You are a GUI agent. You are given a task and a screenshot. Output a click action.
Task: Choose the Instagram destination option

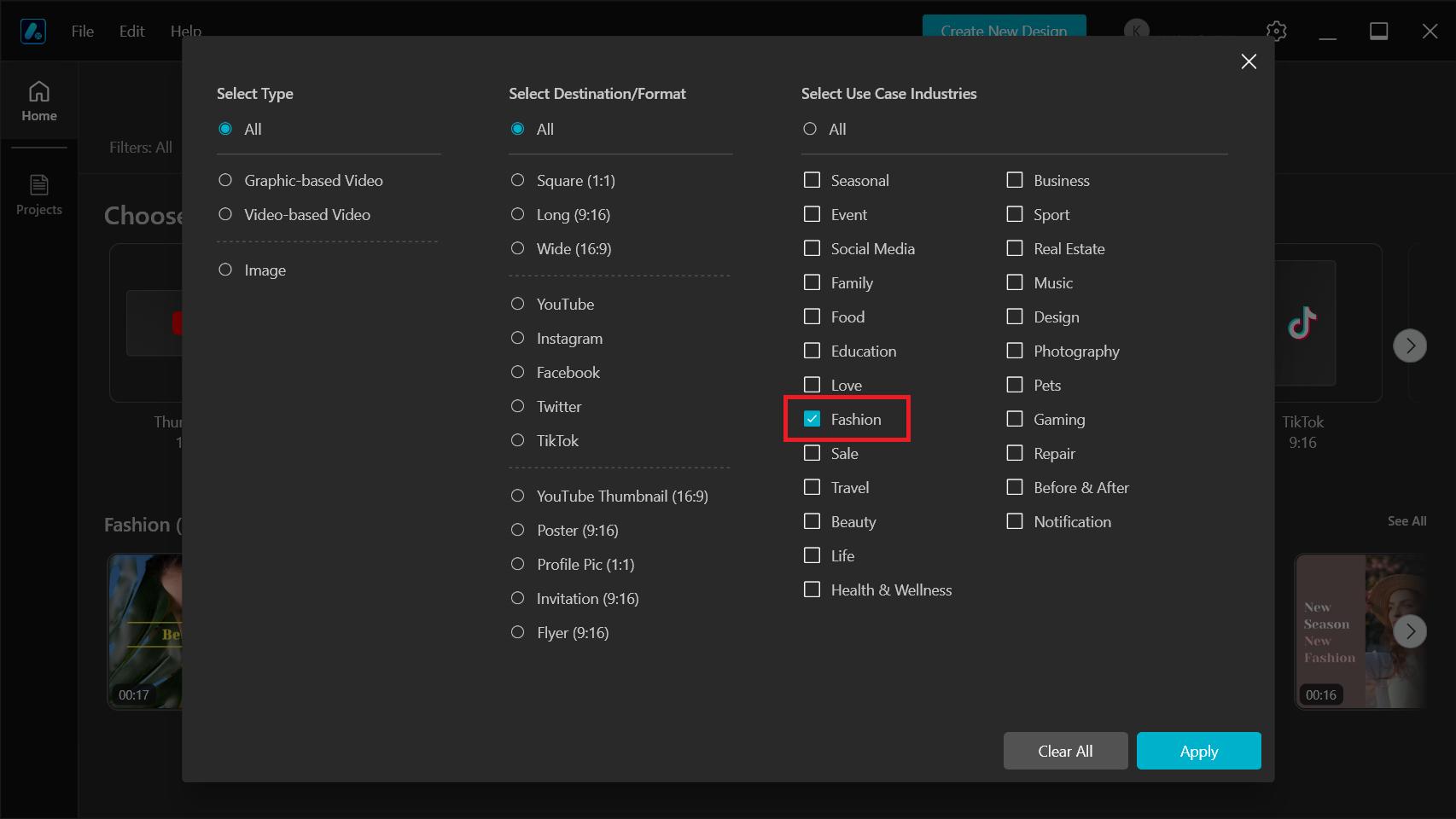click(x=518, y=338)
